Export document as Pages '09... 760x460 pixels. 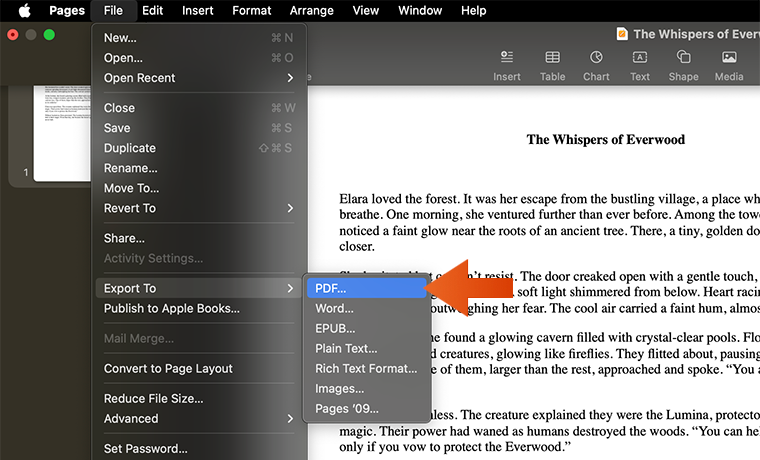coord(367,409)
